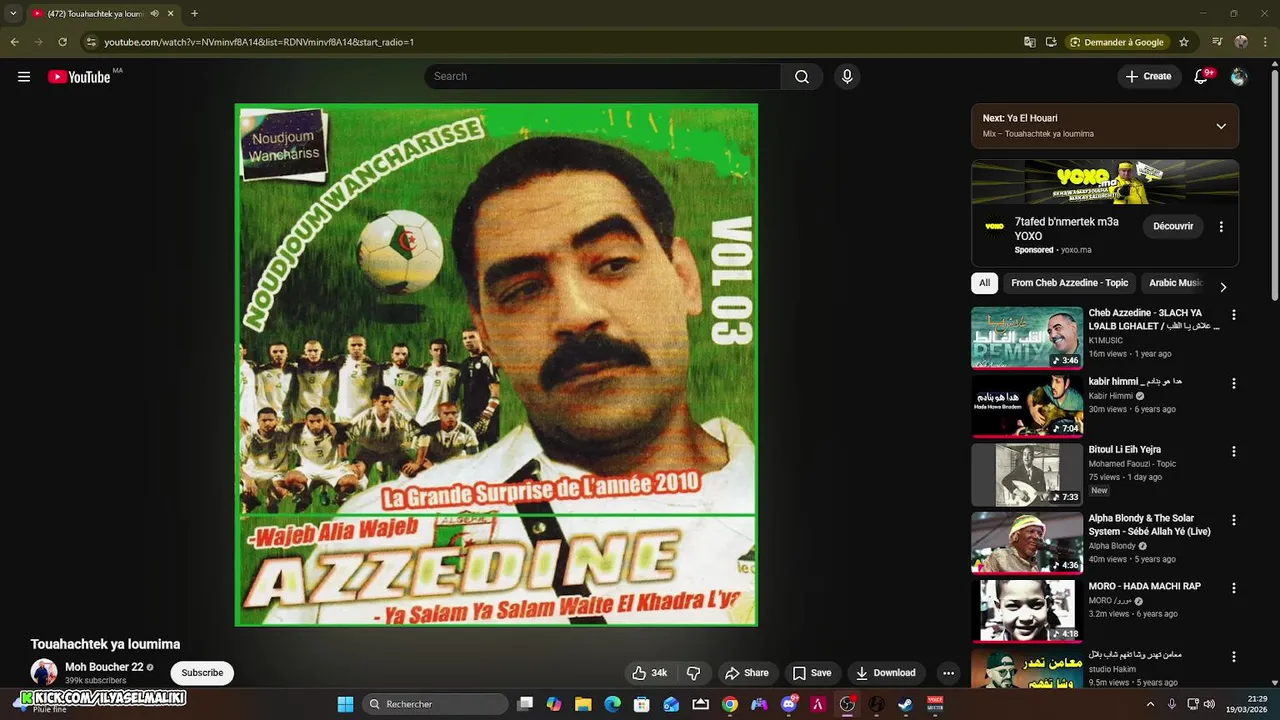1280x720 pixels.
Task: Open the kabir himmi video thumbnail
Action: (1027, 406)
